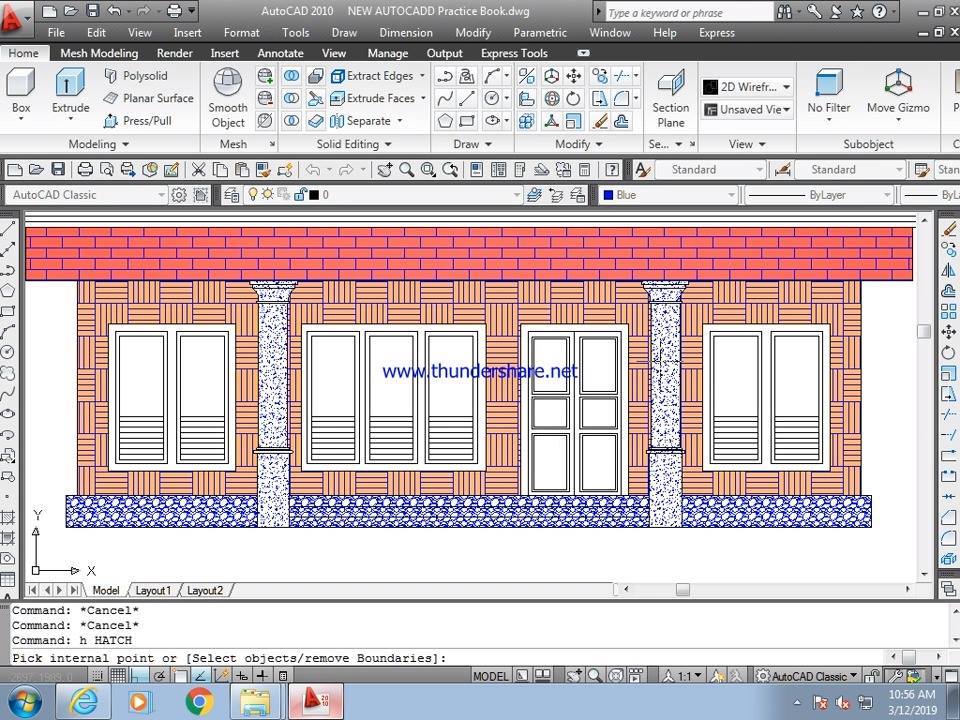Switch to Mesh Modeling ribbon tab
960x720 pixels.
tap(99, 53)
